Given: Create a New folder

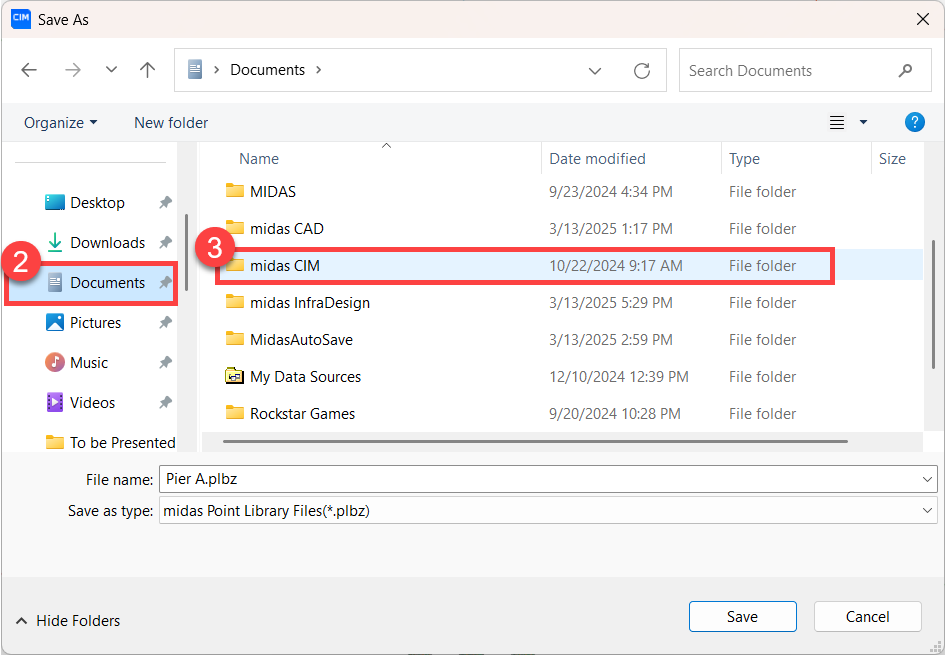Looking at the screenshot, I should pos(171,123).
